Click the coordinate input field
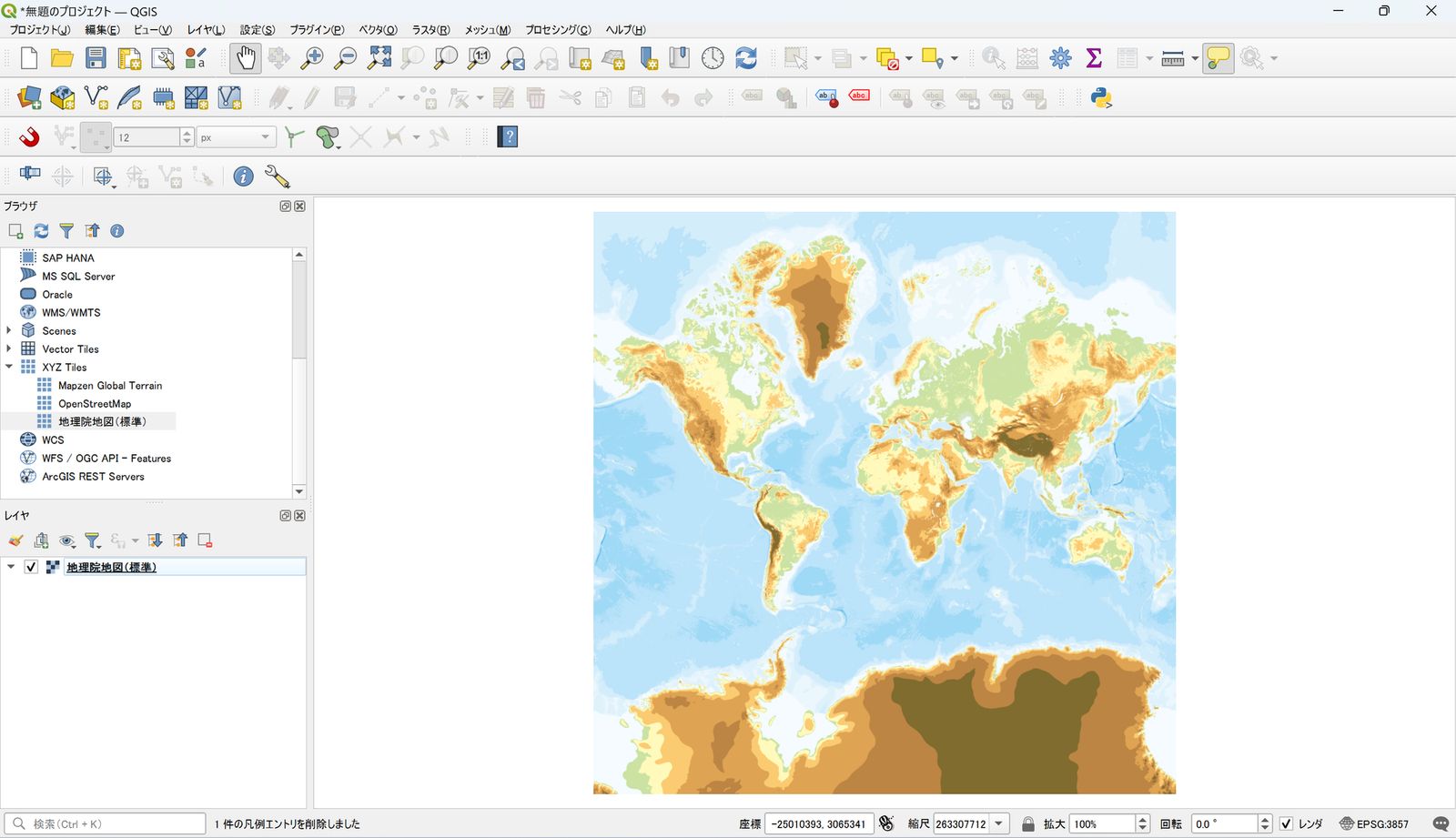This screenshot has width=1456, height=838. point(820,823)
